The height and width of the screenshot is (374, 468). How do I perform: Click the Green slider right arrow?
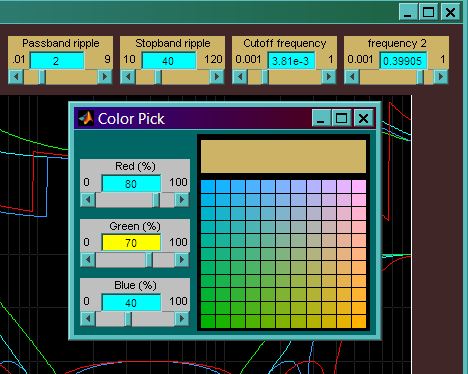pyautogui.click(x=182, y=260)
